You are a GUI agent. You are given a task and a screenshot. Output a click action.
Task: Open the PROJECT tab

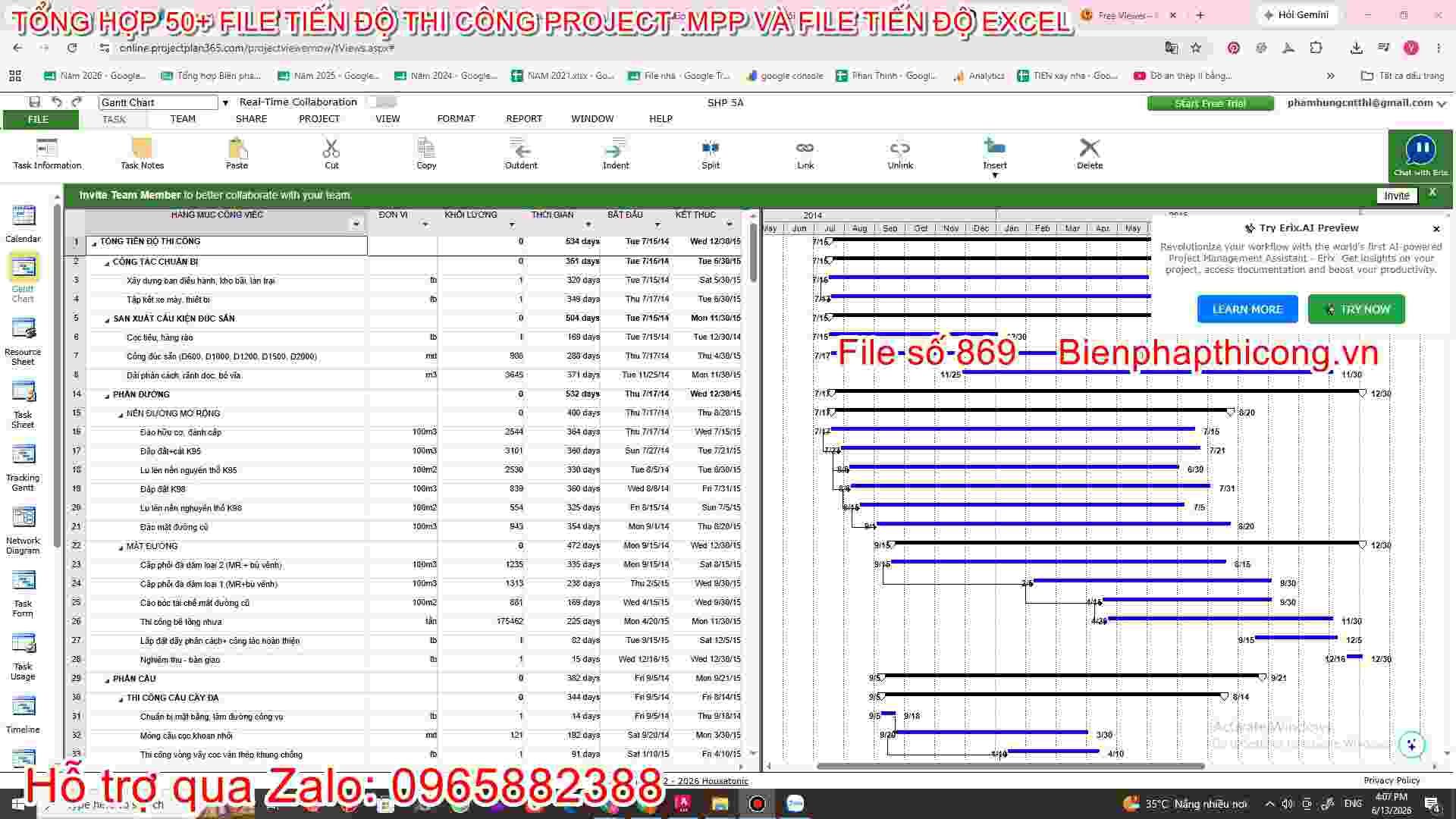(x=319, y=119)
